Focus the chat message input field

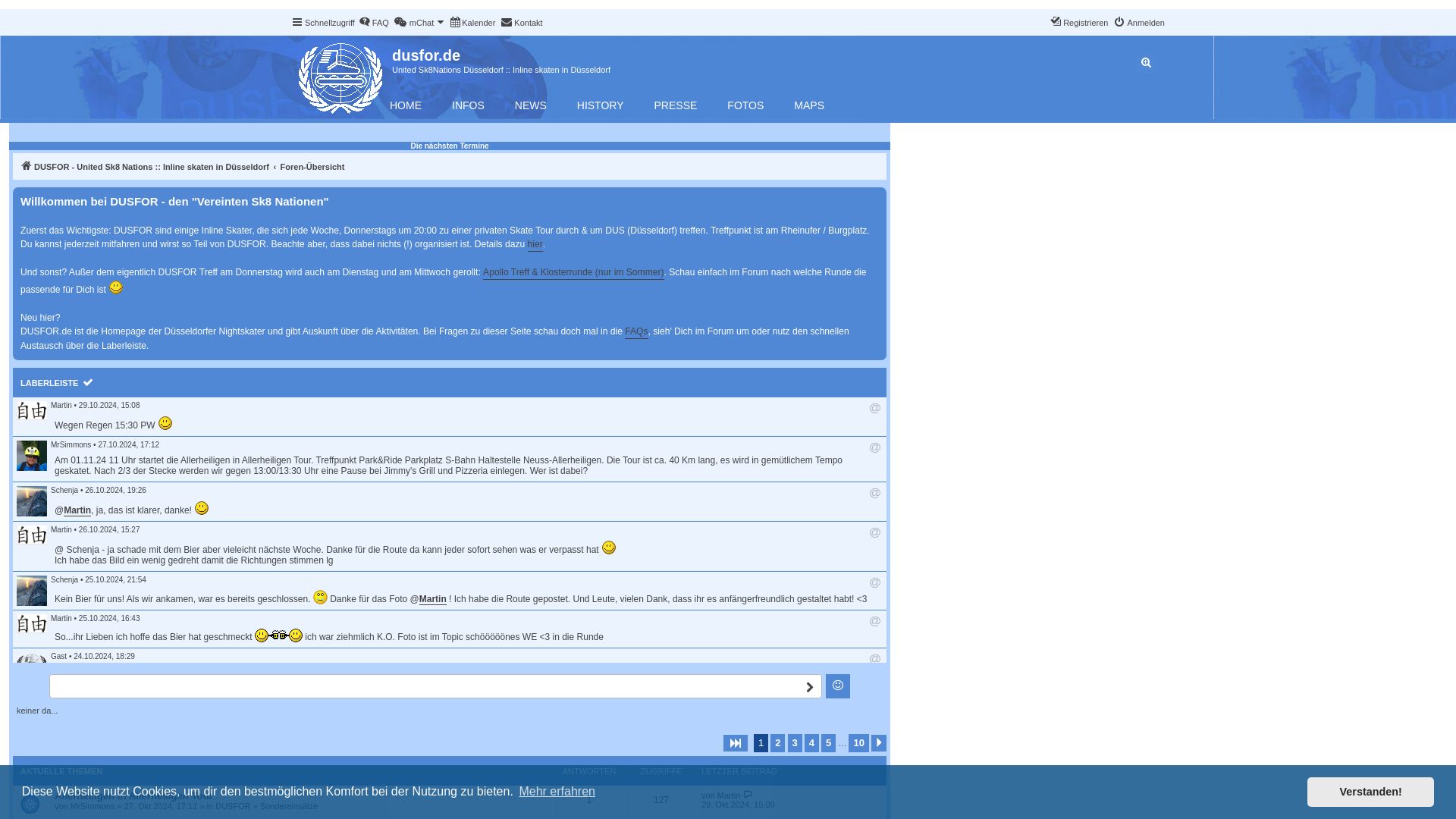pyautogui.click(x=424, y=686)
